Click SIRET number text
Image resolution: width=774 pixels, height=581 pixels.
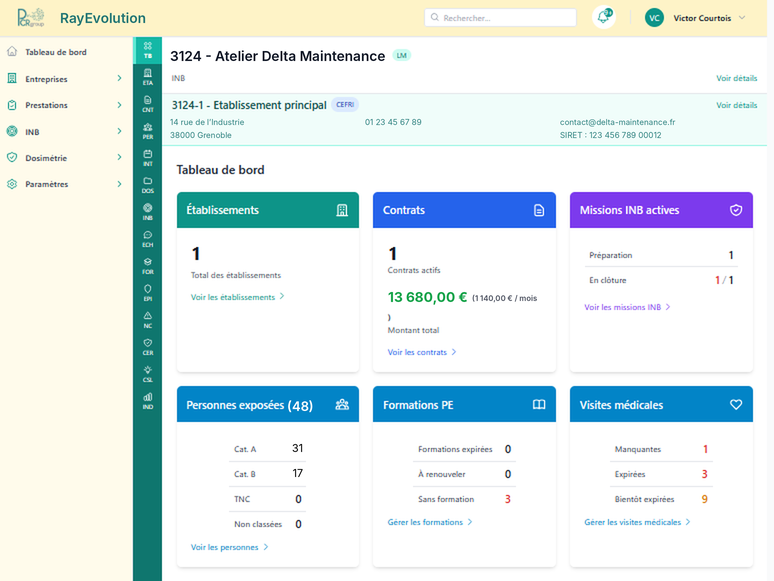coord(611,135)
